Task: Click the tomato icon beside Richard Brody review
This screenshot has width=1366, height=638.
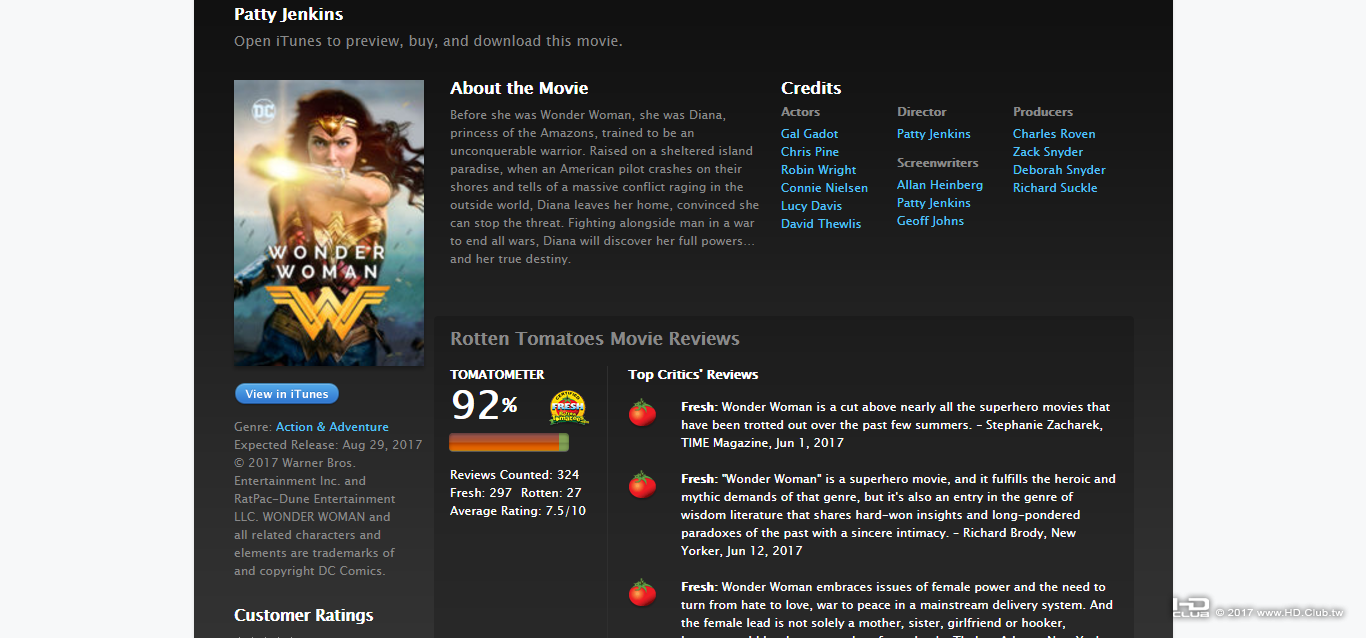Action: coord(642,485)
